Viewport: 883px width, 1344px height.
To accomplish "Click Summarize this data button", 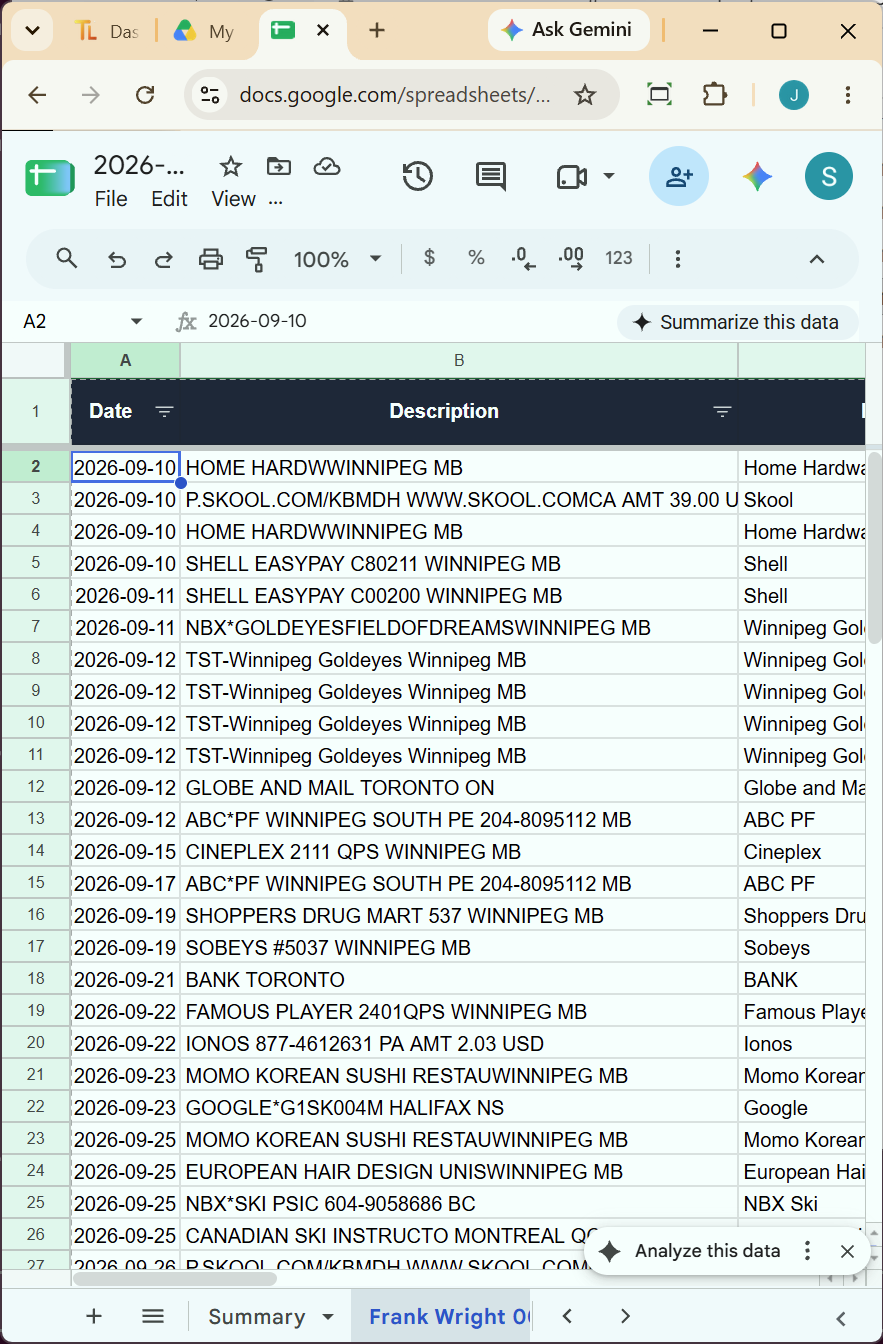I will point(737,322).
